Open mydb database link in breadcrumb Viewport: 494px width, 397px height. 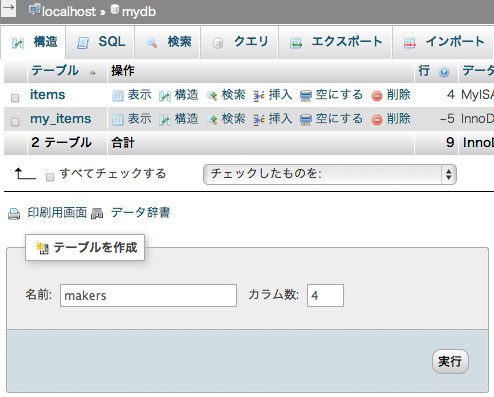point(139,12)
